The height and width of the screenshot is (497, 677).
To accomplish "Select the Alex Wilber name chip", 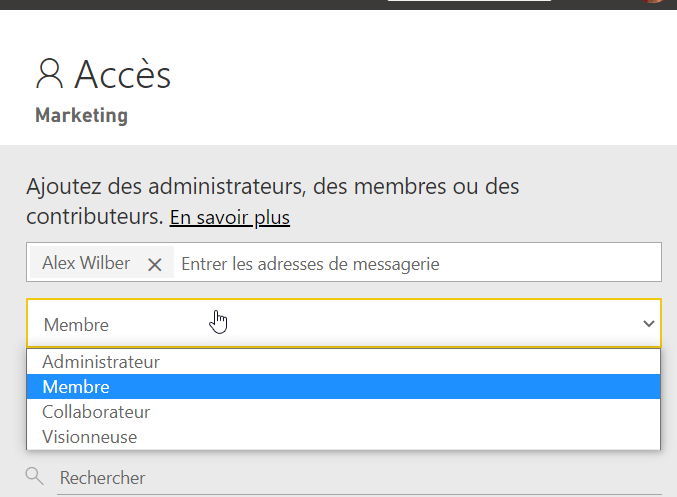I will tap(86, 263).
